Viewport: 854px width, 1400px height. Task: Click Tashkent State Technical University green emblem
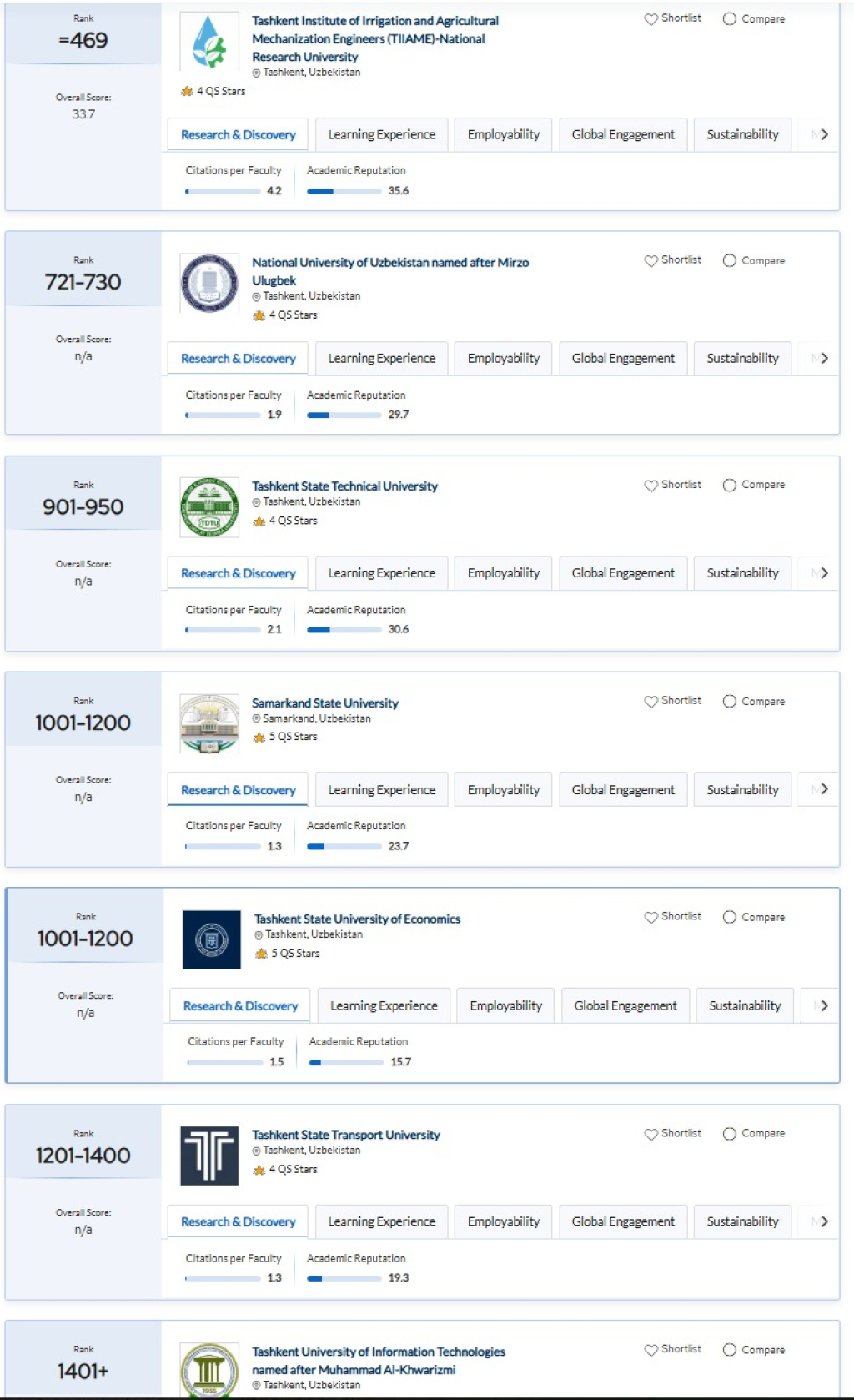[x=209, y=506]
